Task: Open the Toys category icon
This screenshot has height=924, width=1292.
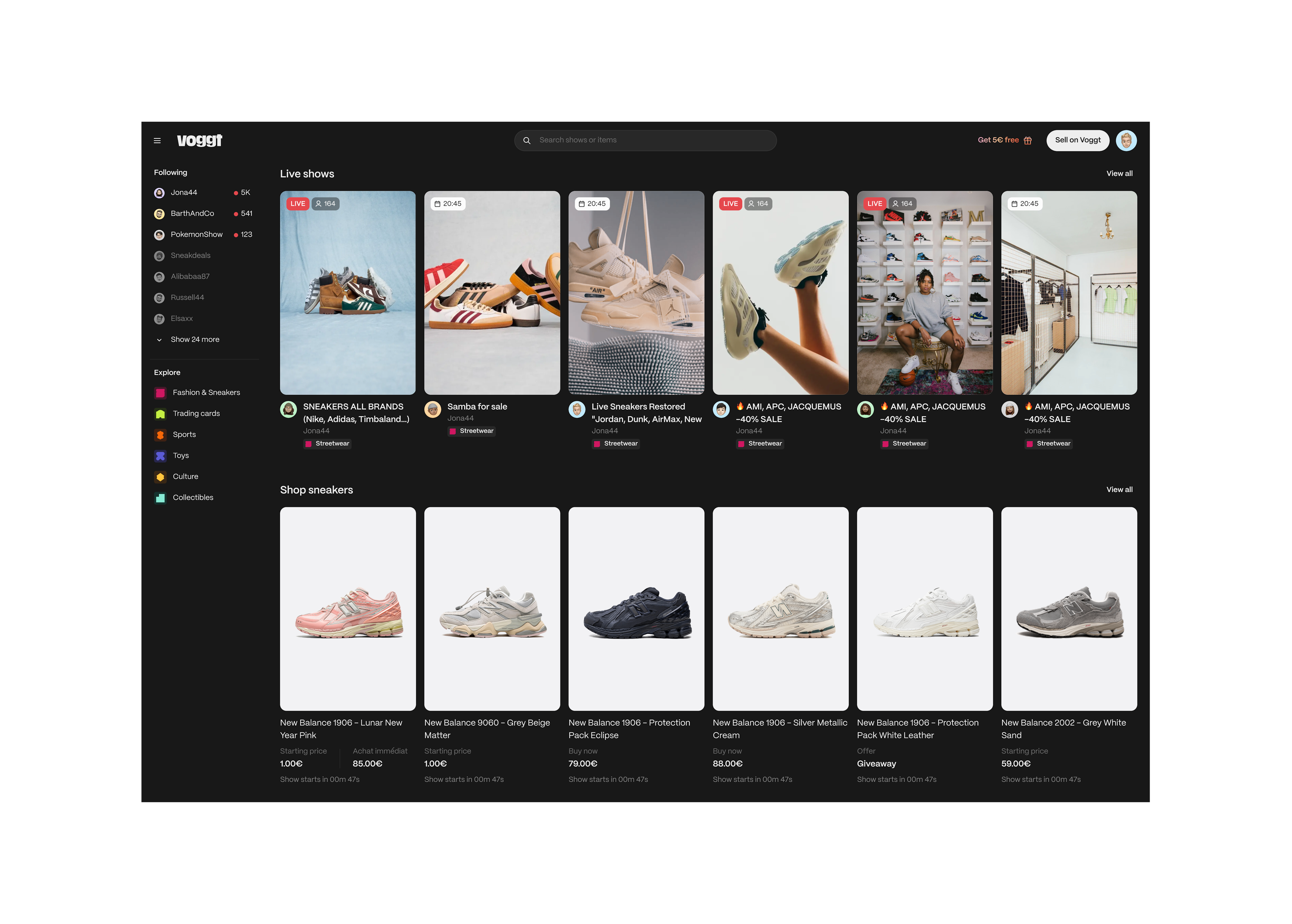Action: tap(160, 456)
